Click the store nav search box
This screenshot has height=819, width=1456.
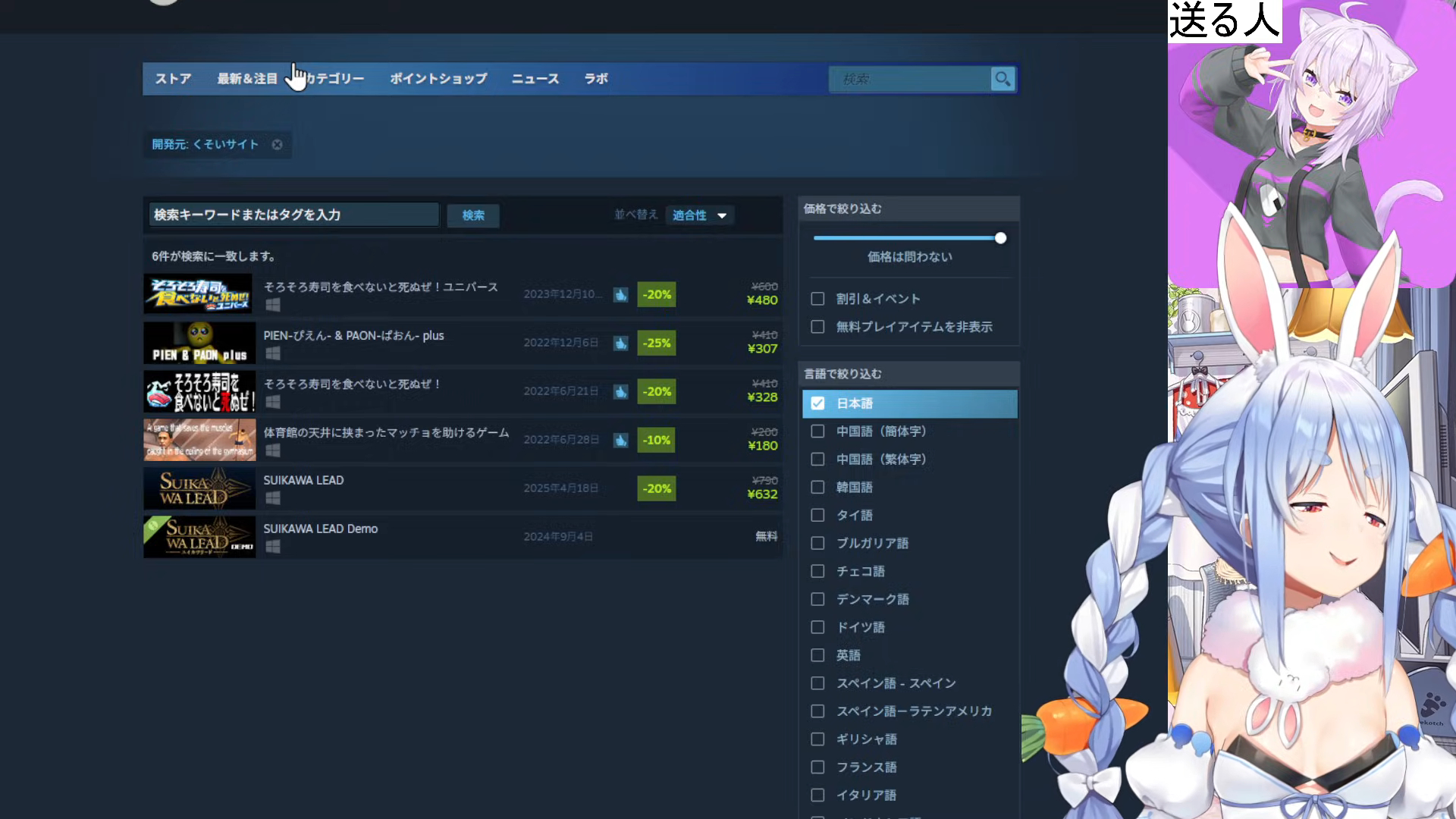[911, 79]
